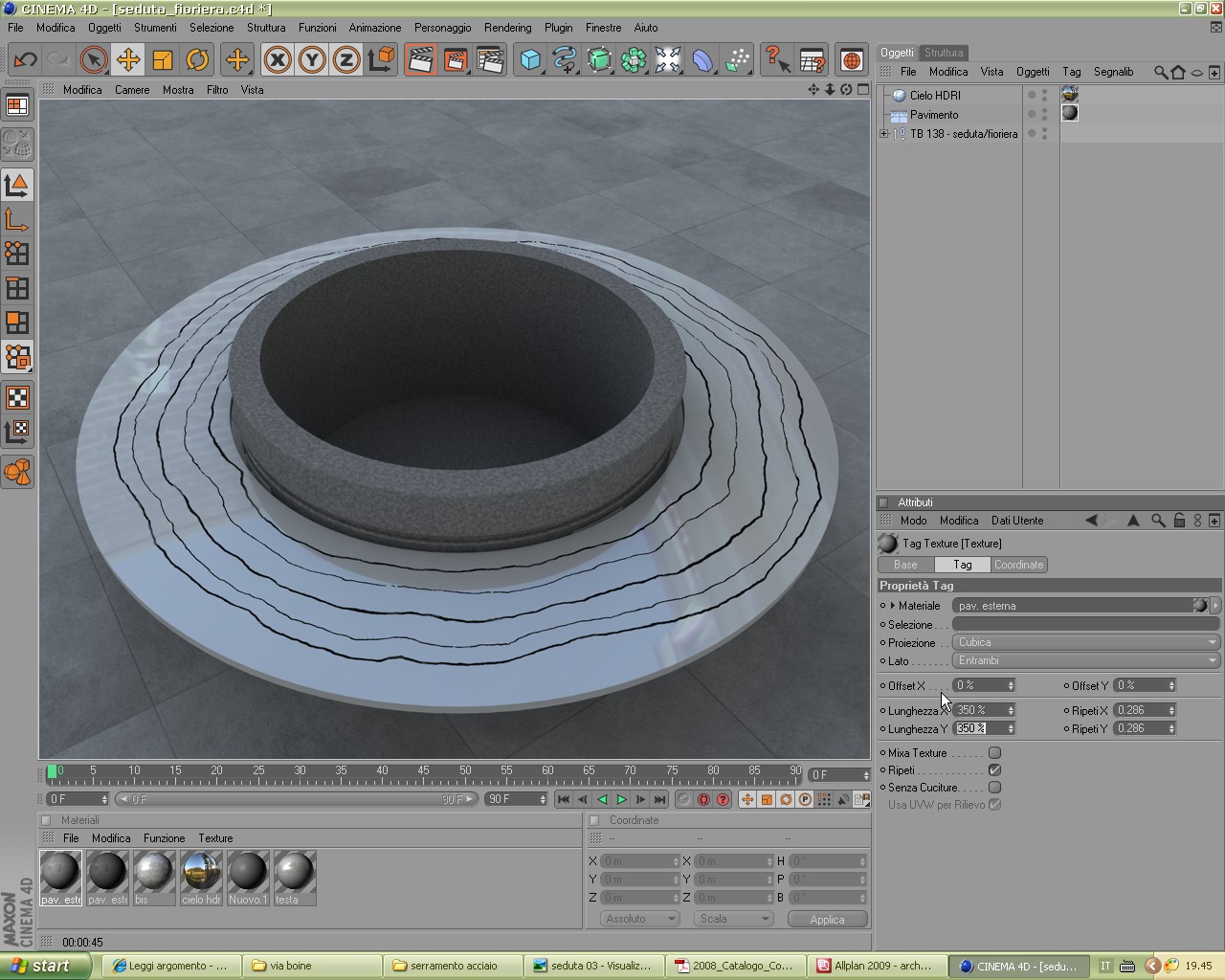Select the Move tool in toolbar

127,59
